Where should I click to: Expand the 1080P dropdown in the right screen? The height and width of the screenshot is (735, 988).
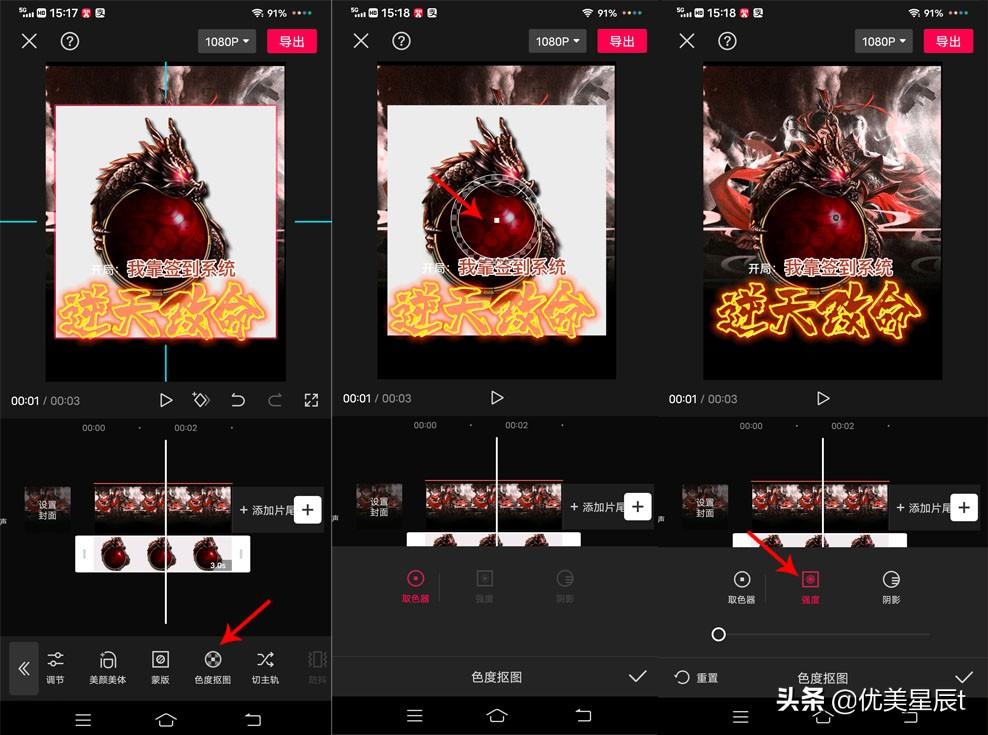click(883, 41)
